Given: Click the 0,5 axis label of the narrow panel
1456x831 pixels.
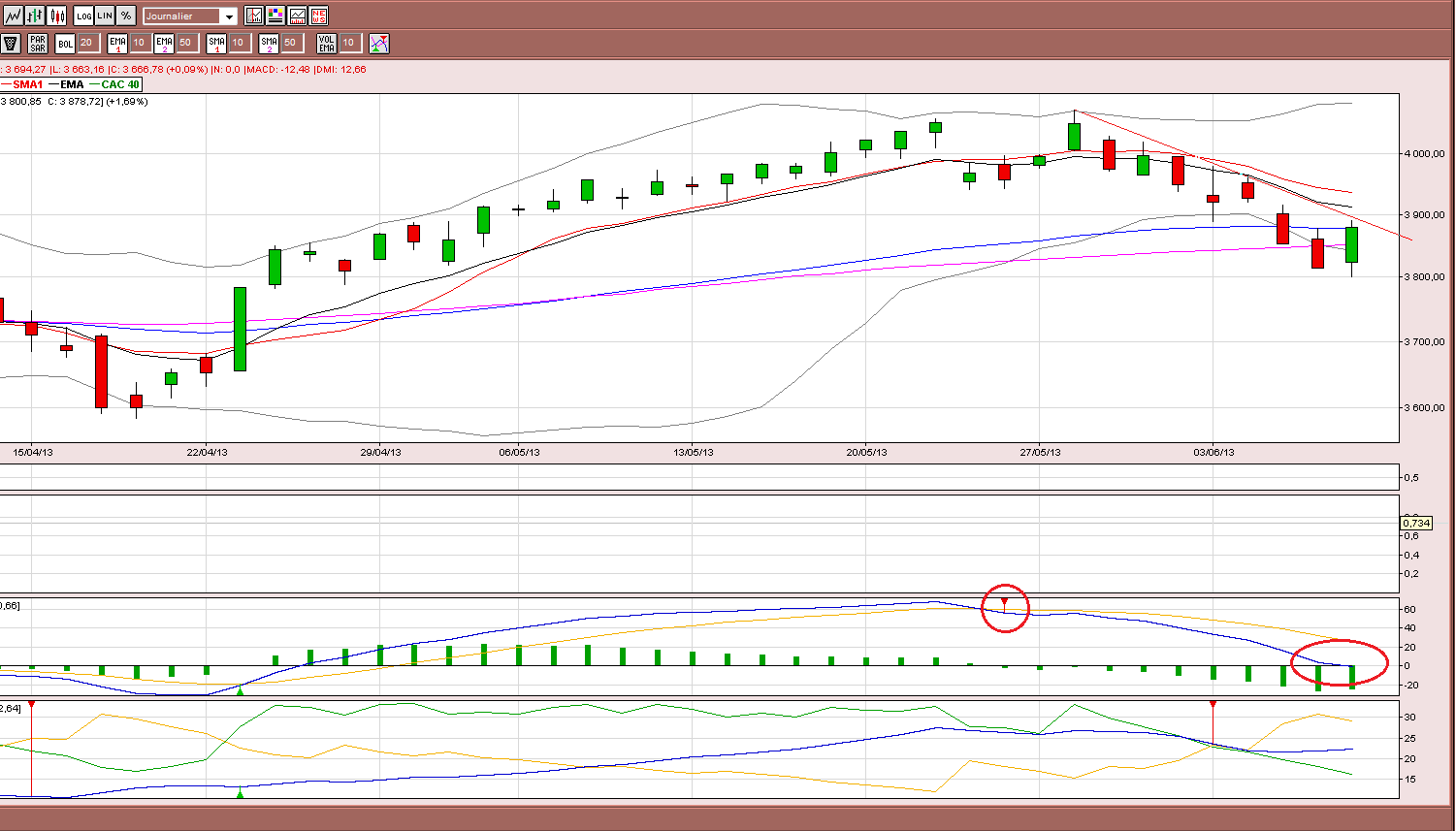Looking at the screenshot, I should pos(1412,478).
